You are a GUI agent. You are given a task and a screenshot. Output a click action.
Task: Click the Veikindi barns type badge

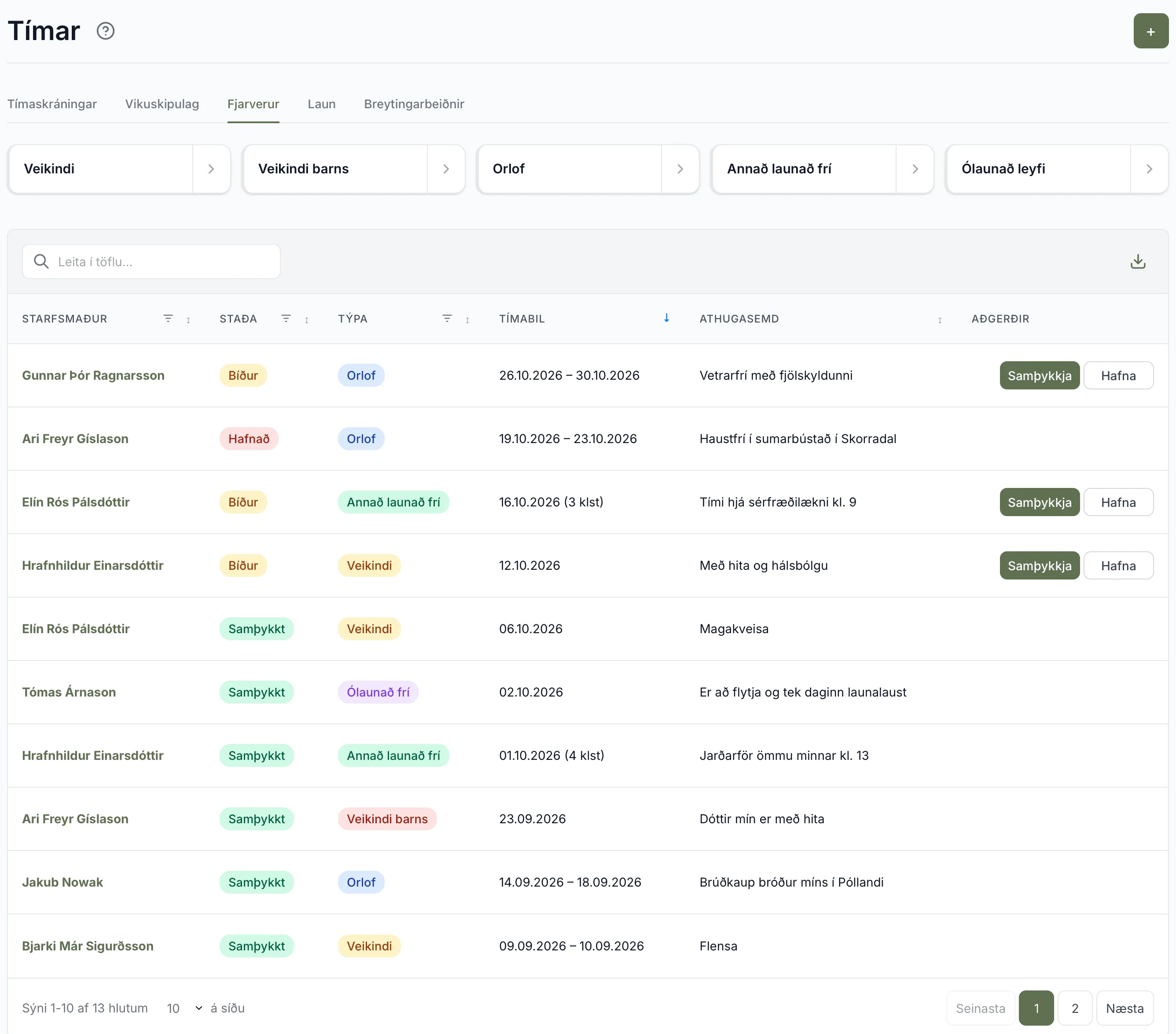tap(386, 819)
